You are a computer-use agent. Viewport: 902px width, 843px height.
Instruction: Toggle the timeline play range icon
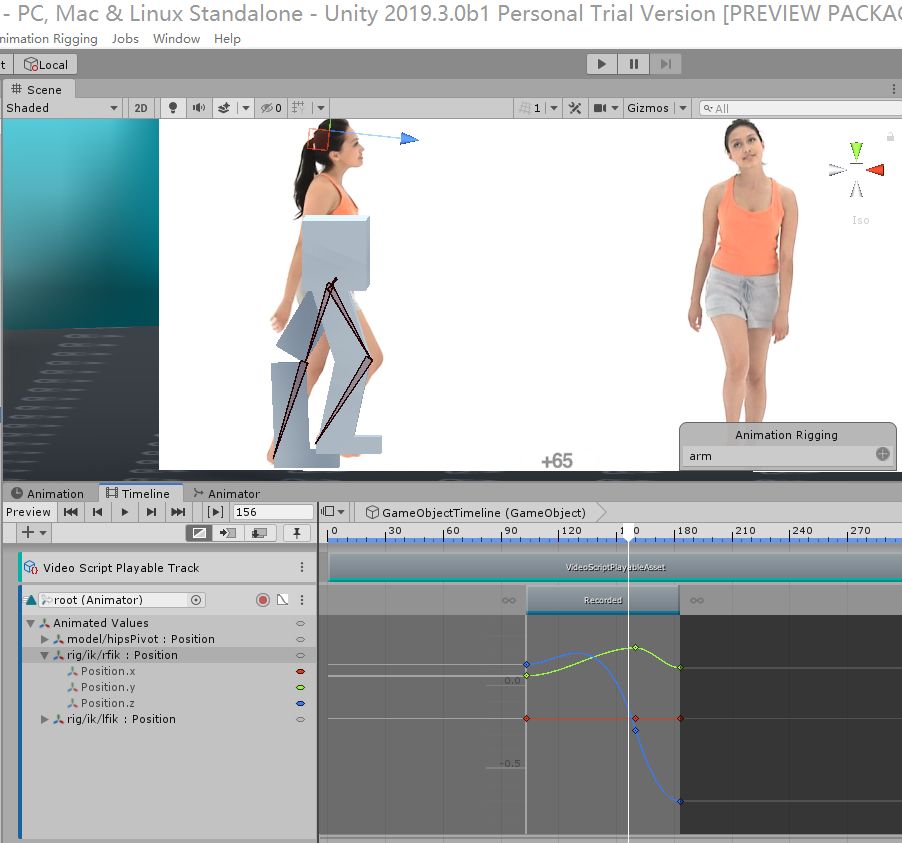tap(215, 512)
